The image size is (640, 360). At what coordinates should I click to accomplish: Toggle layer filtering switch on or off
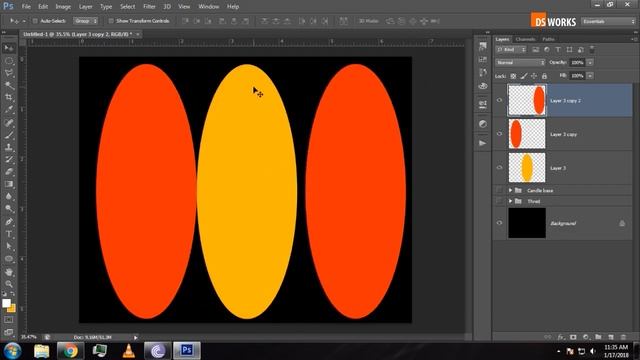click(592, 49)
